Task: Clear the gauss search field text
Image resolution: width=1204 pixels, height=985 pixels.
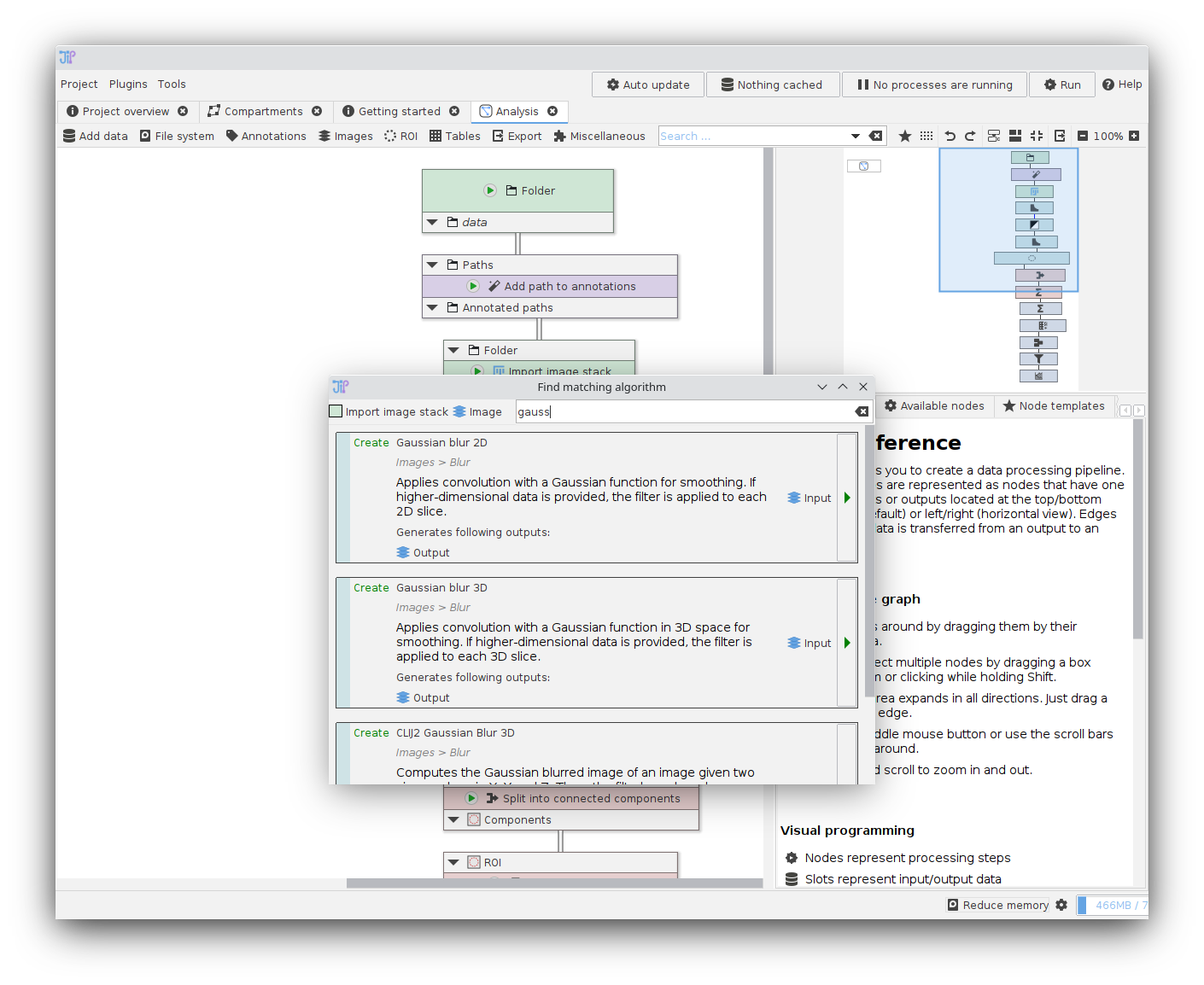Action: [x=862, y=411]
